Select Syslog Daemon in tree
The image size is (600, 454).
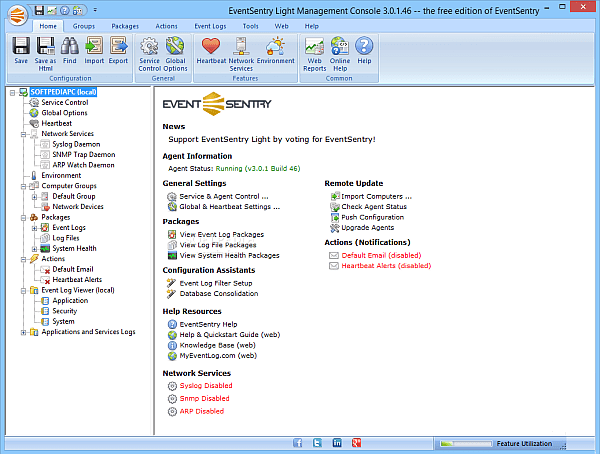[x=76, y=144]
